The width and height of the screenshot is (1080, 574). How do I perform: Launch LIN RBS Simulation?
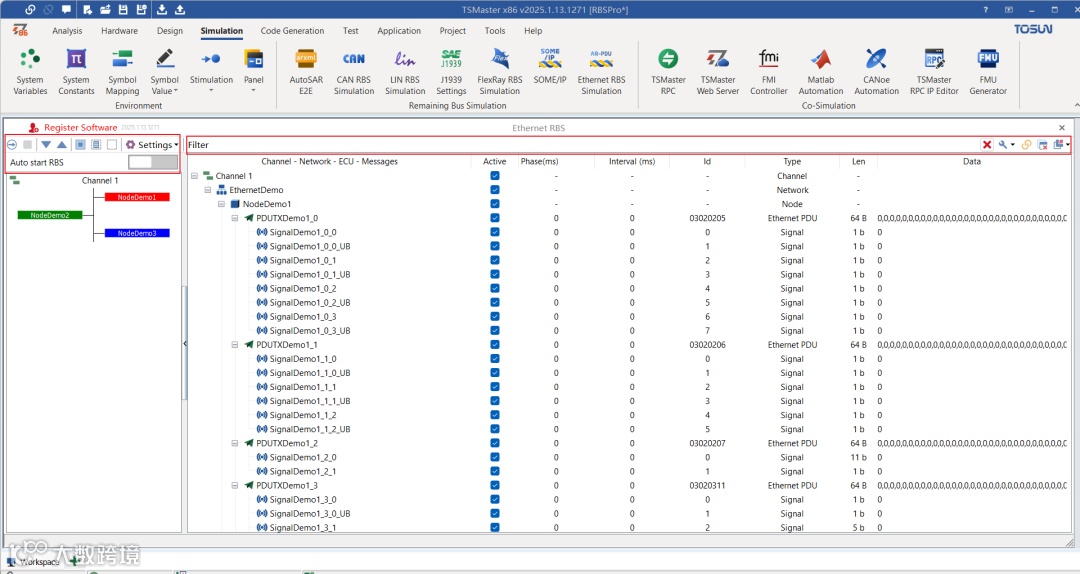[405, 71]
